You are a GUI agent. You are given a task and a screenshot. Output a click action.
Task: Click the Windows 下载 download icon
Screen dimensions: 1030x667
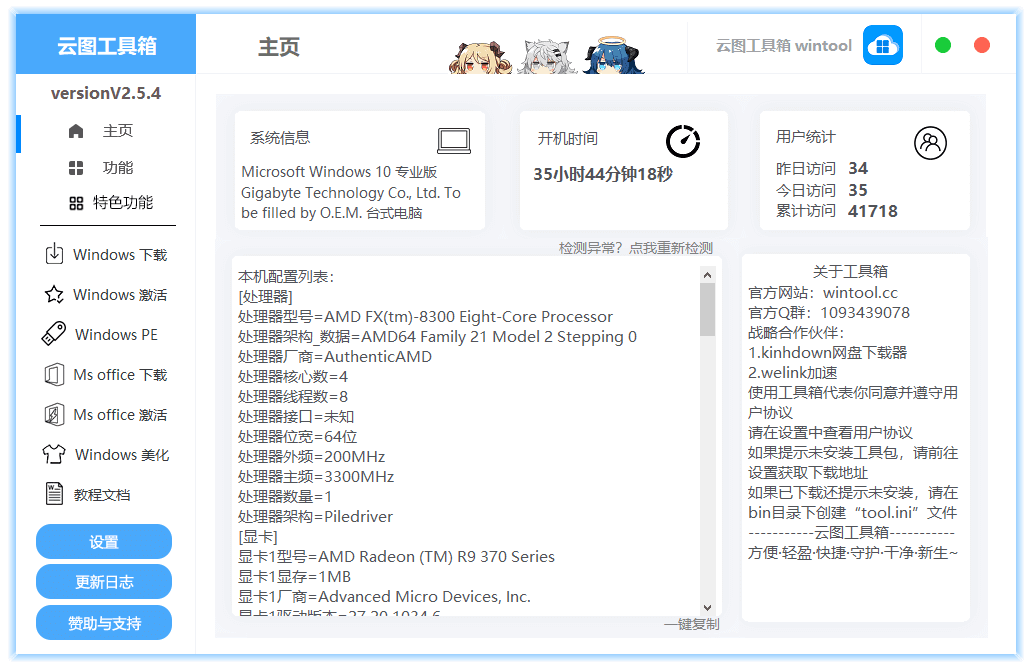54,254
